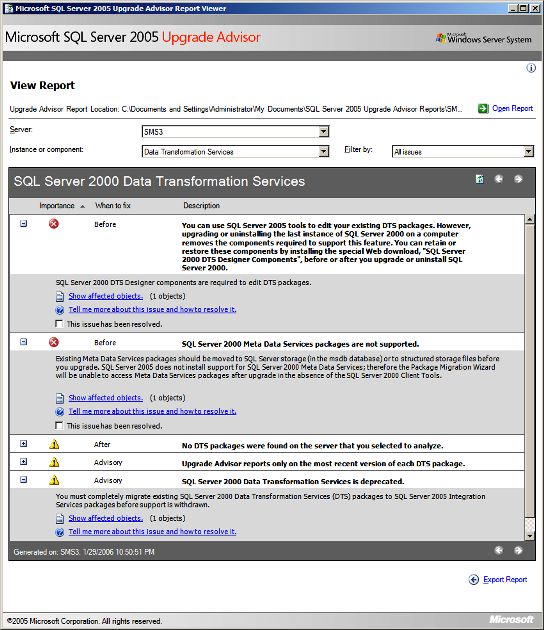Minimize the Report Viewer window
544x630 pixels.
point(513,8)
